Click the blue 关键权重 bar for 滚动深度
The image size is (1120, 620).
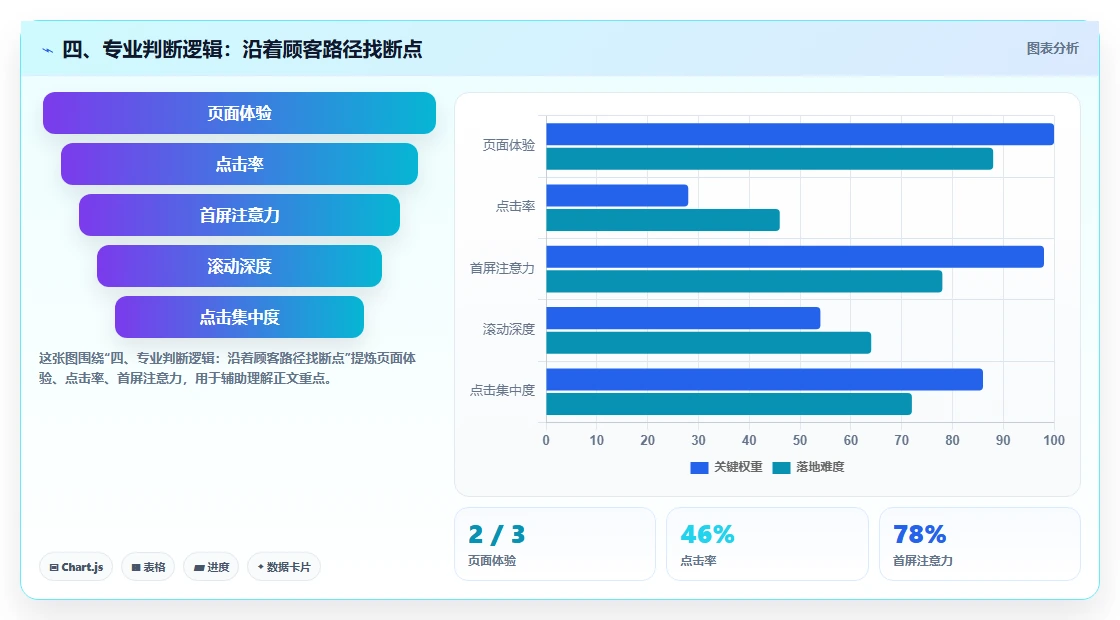[683, 318]
